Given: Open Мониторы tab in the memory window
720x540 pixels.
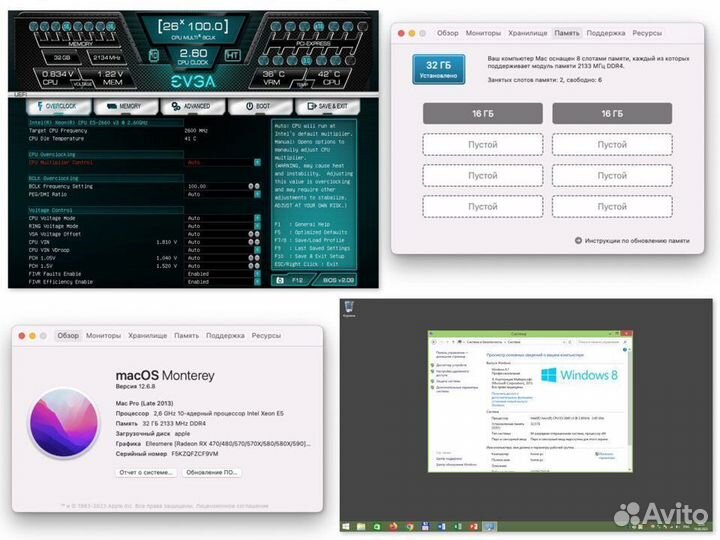Looking at the screenshot, I should [x=483, y=33].
